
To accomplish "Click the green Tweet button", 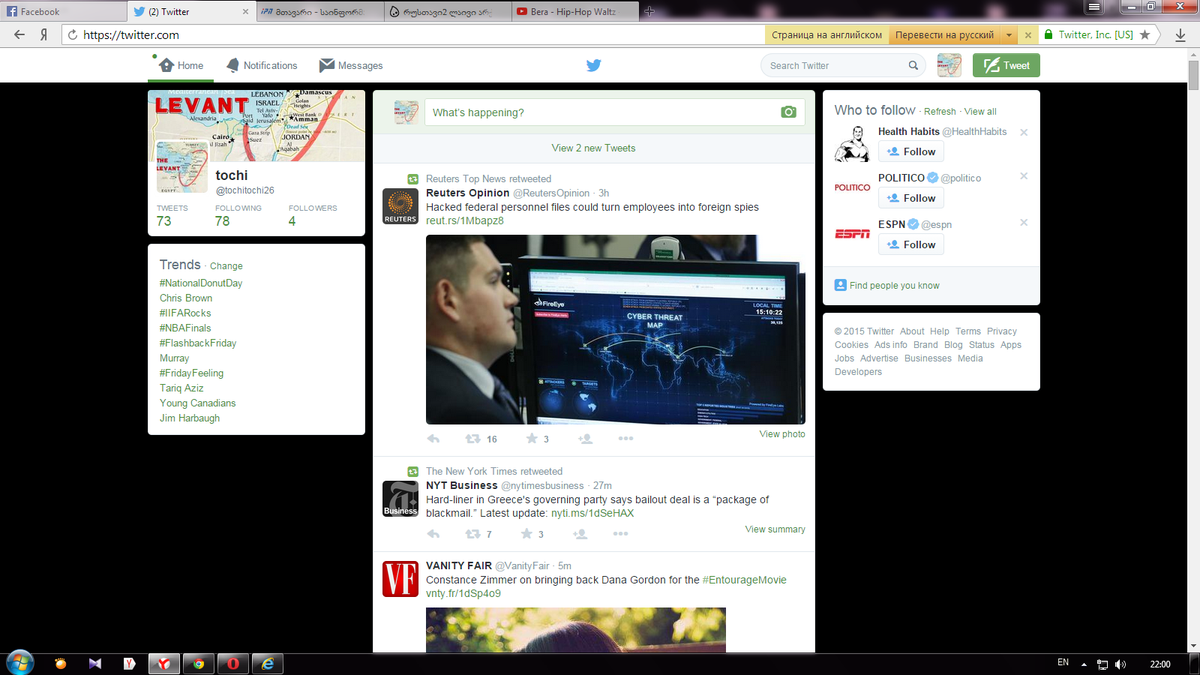I will point(1006,66).
